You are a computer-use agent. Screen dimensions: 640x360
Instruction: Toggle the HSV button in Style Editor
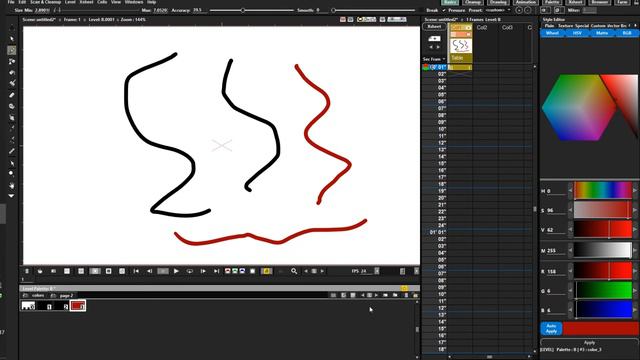pos(577,33)
